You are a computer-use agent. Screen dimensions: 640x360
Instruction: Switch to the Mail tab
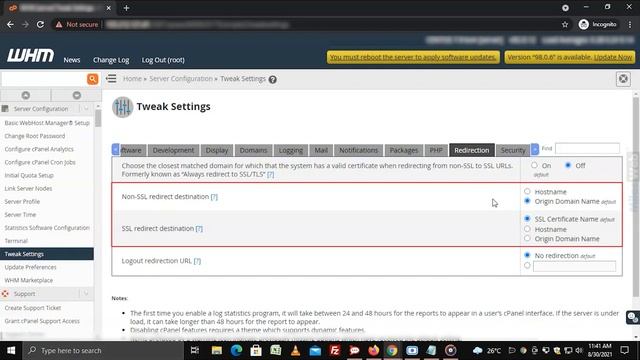coord(321,150)
